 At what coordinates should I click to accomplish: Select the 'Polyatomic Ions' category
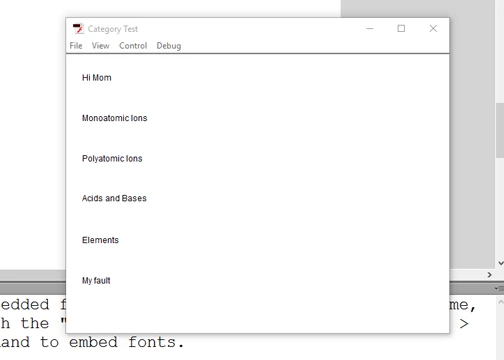[x=112, y=158]
